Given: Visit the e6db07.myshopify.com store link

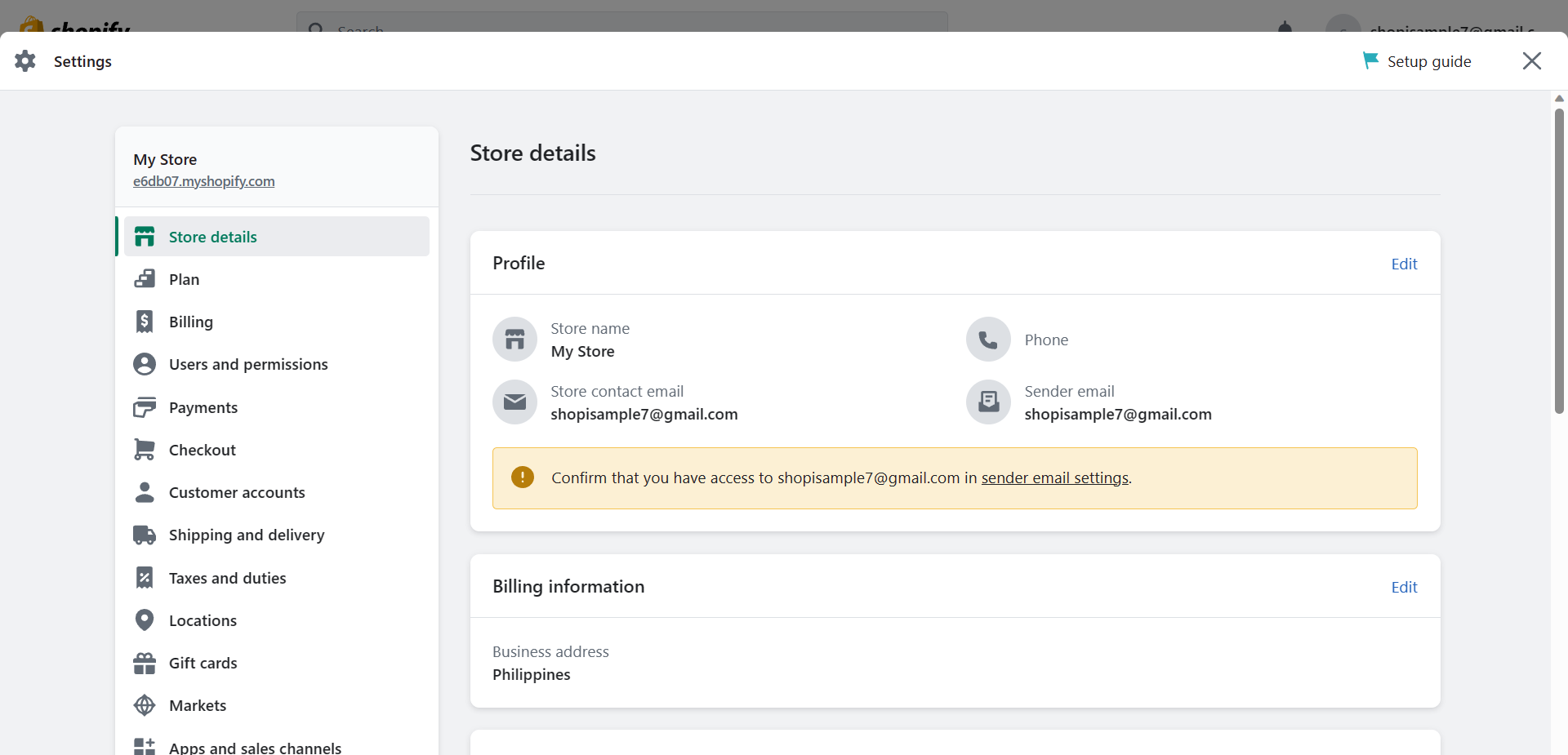Looking at the screenshot, I should click(x=204, y=181).
